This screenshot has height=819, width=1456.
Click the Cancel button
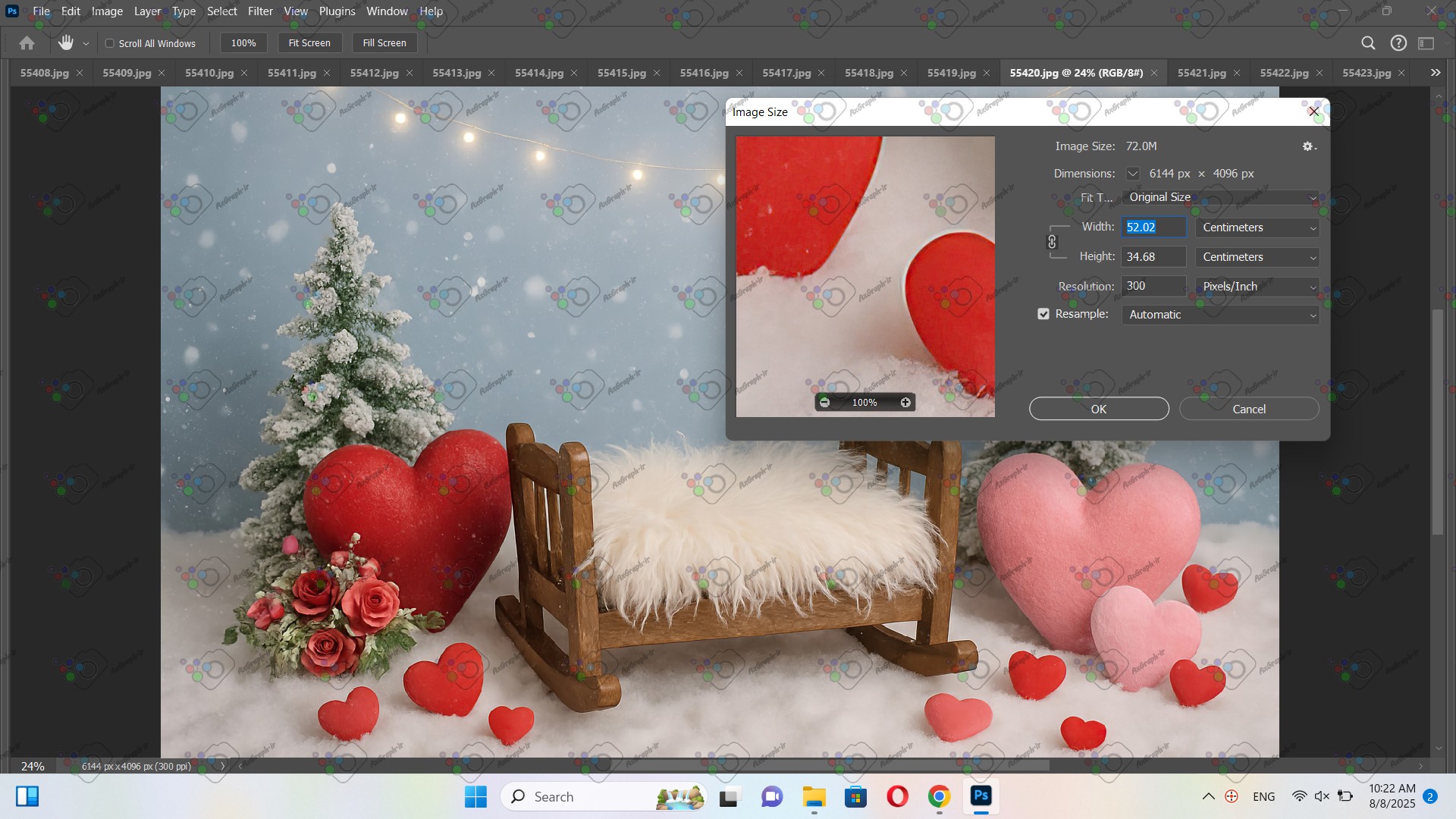point(1249,409)
